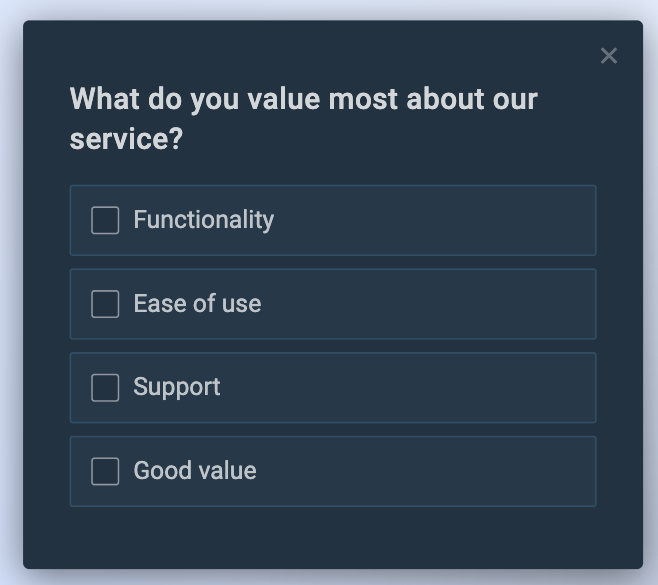Click the first line of the survey question
The width and height of the screenshot is (658, 585).
(x=303, y=100)
